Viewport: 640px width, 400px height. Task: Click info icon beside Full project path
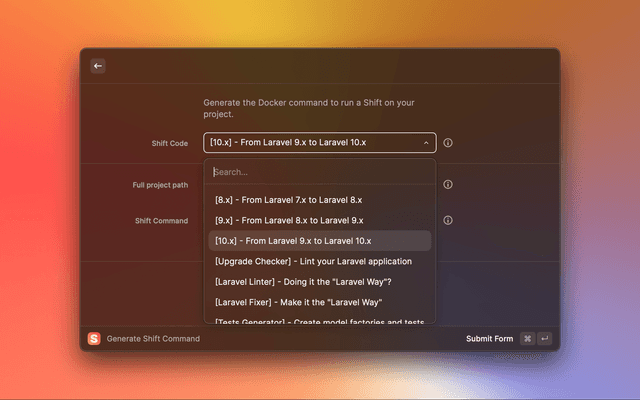pos(448,184)
